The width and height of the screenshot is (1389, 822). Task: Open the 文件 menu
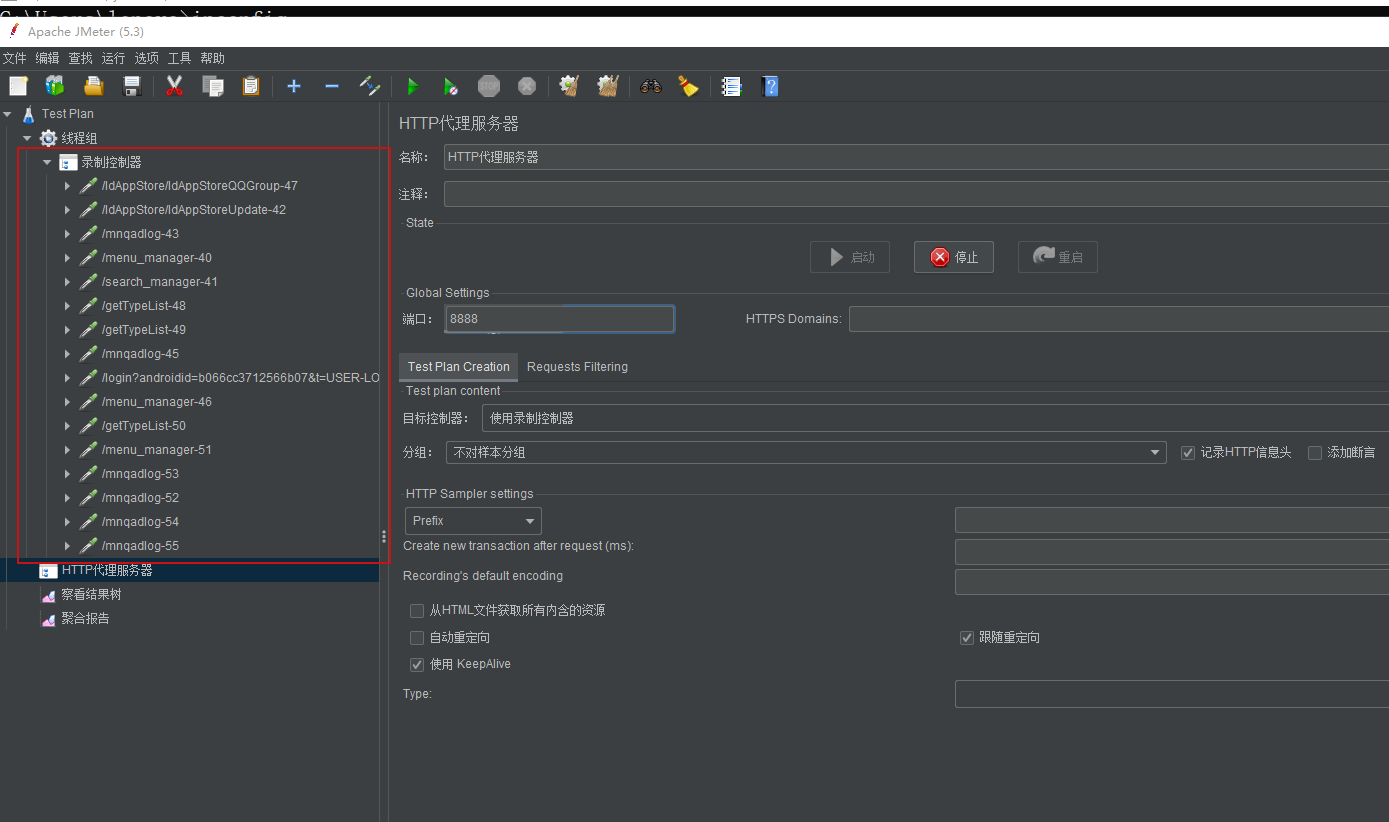pyautogui.click(x=14, y=59)
